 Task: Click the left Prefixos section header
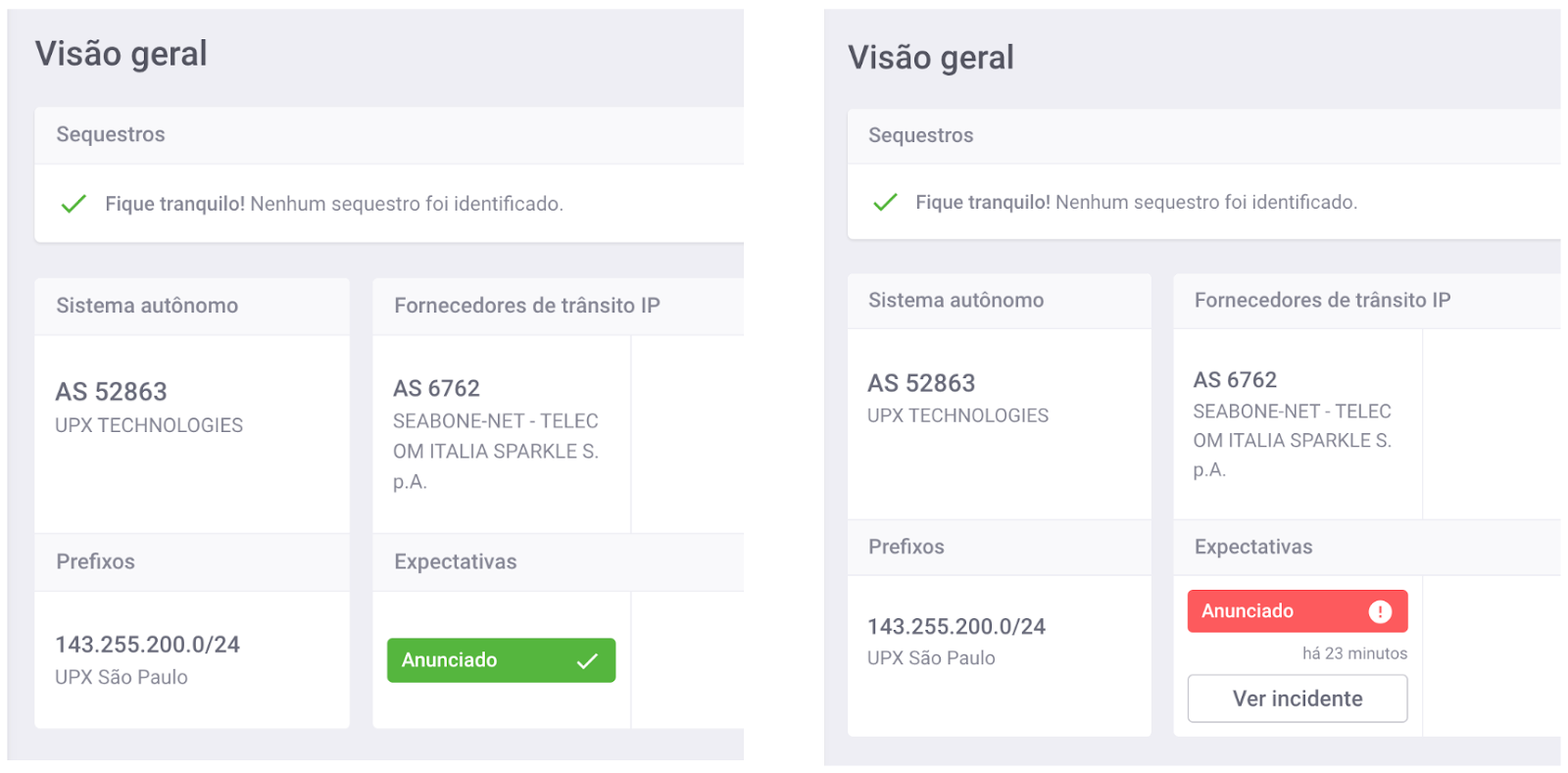95,561
